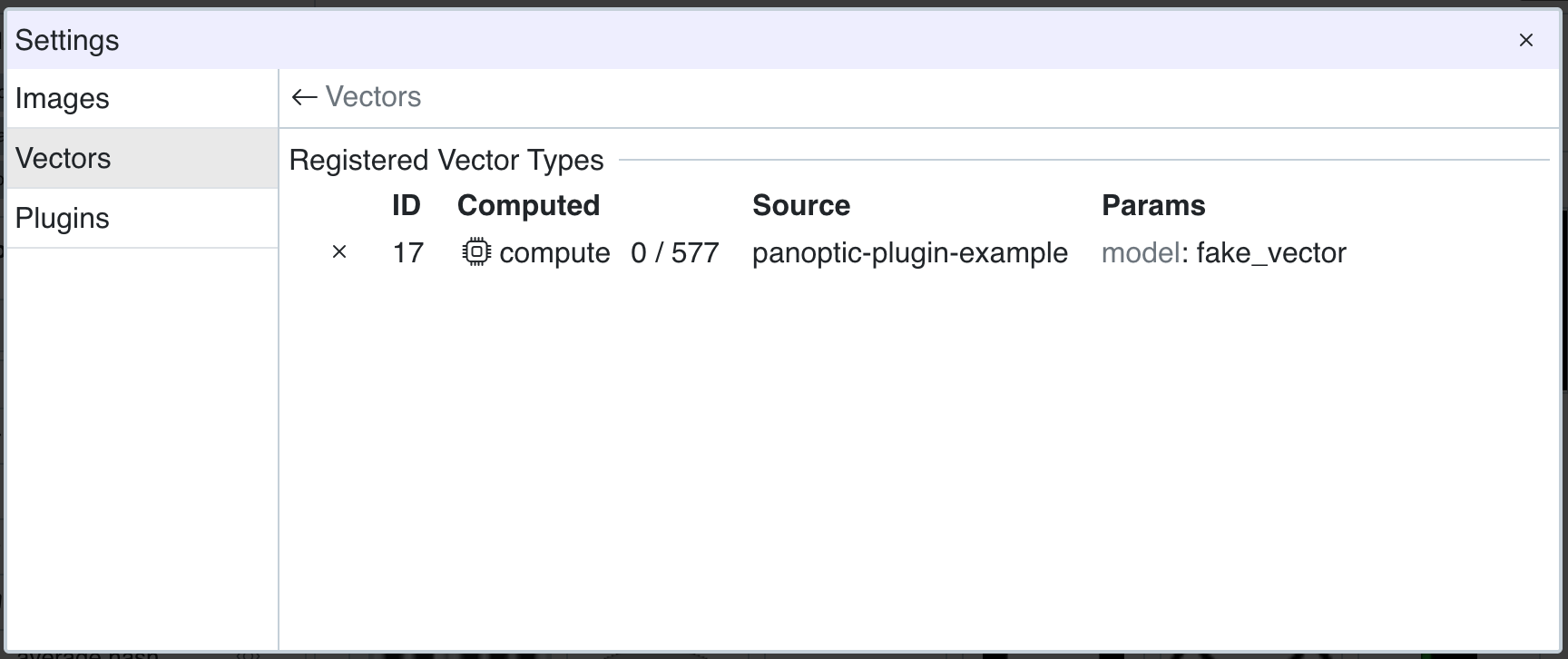This screenshot has height=659, width=1568.
Task: Select the Vectors settings section
Action: coord(64,158)
